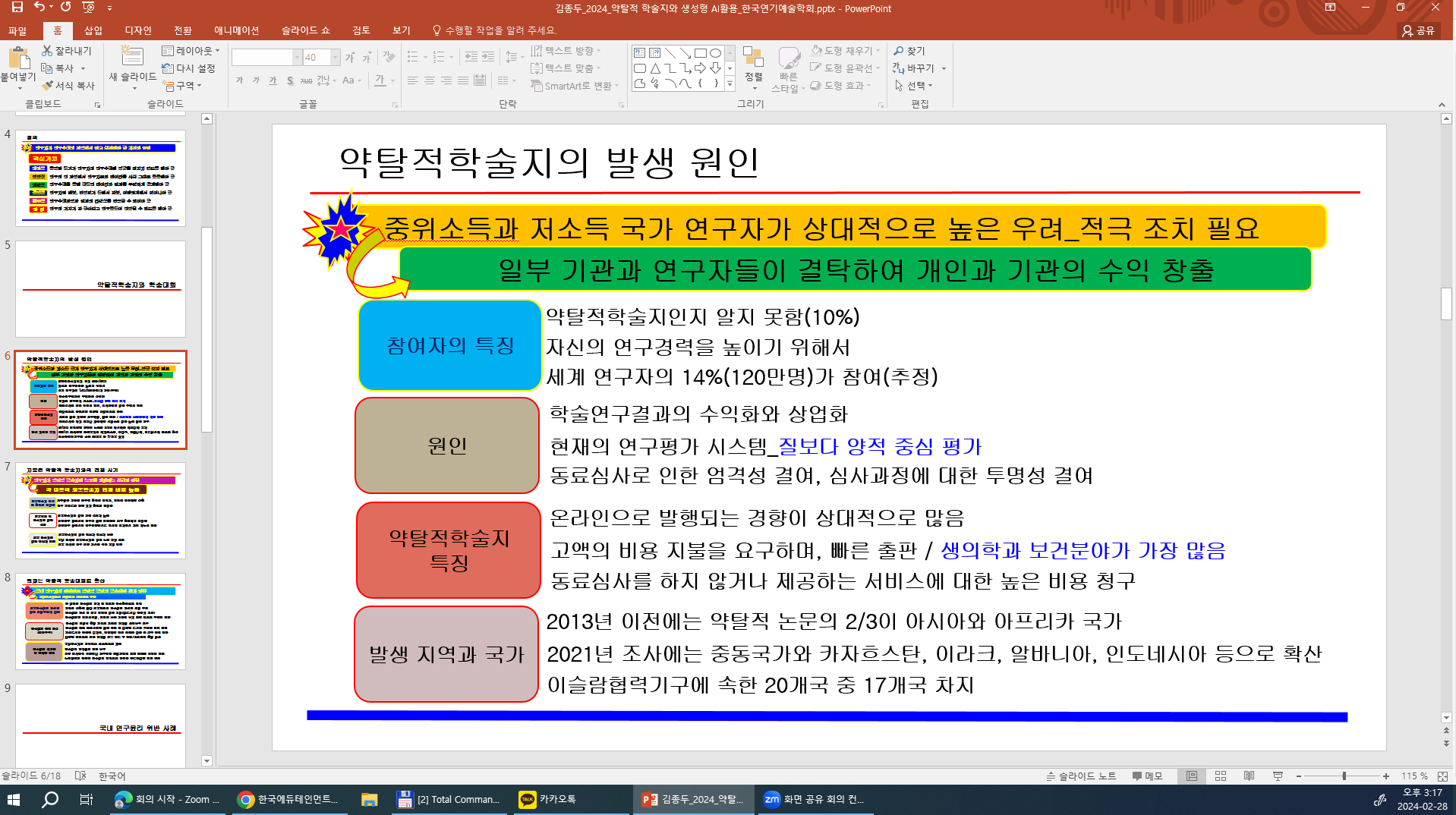Open the font name combo box dropdown
This screenshot has width=1456, height=815.
(297, 58)
